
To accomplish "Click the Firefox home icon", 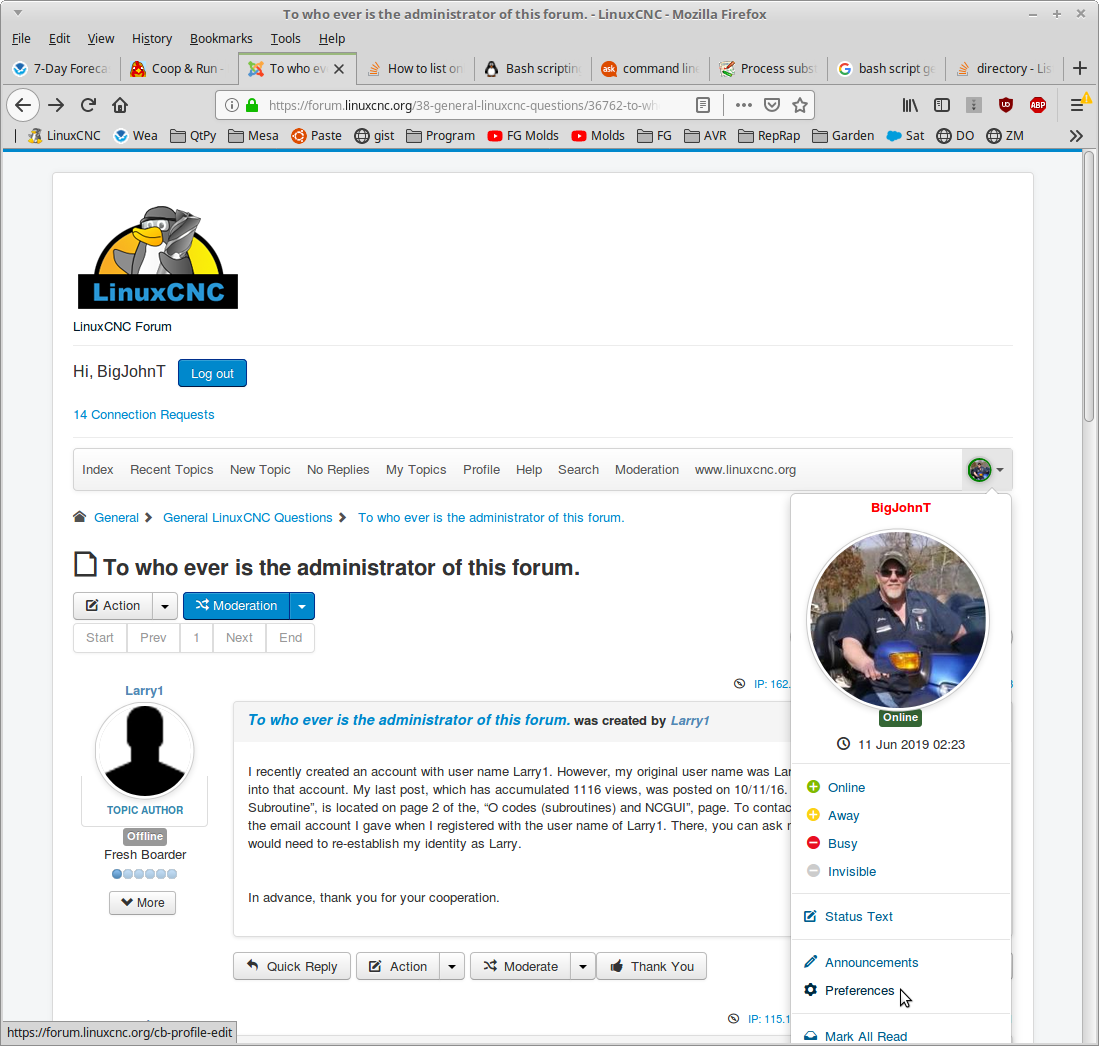I will tap(120, 105).
